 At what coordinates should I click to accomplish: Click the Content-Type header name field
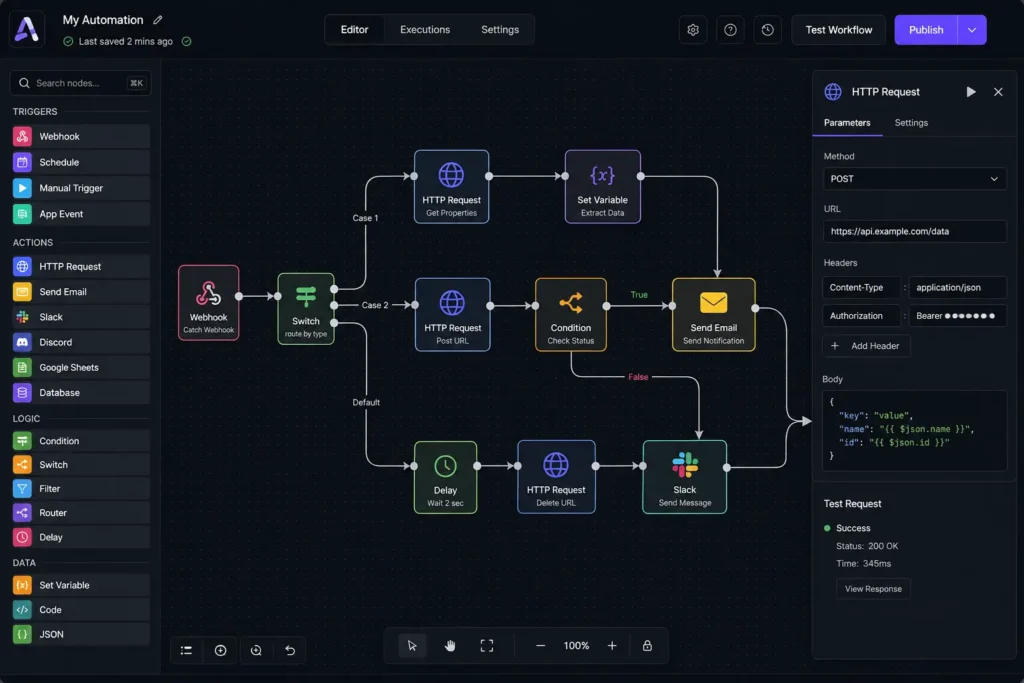(x=861, y=287)
